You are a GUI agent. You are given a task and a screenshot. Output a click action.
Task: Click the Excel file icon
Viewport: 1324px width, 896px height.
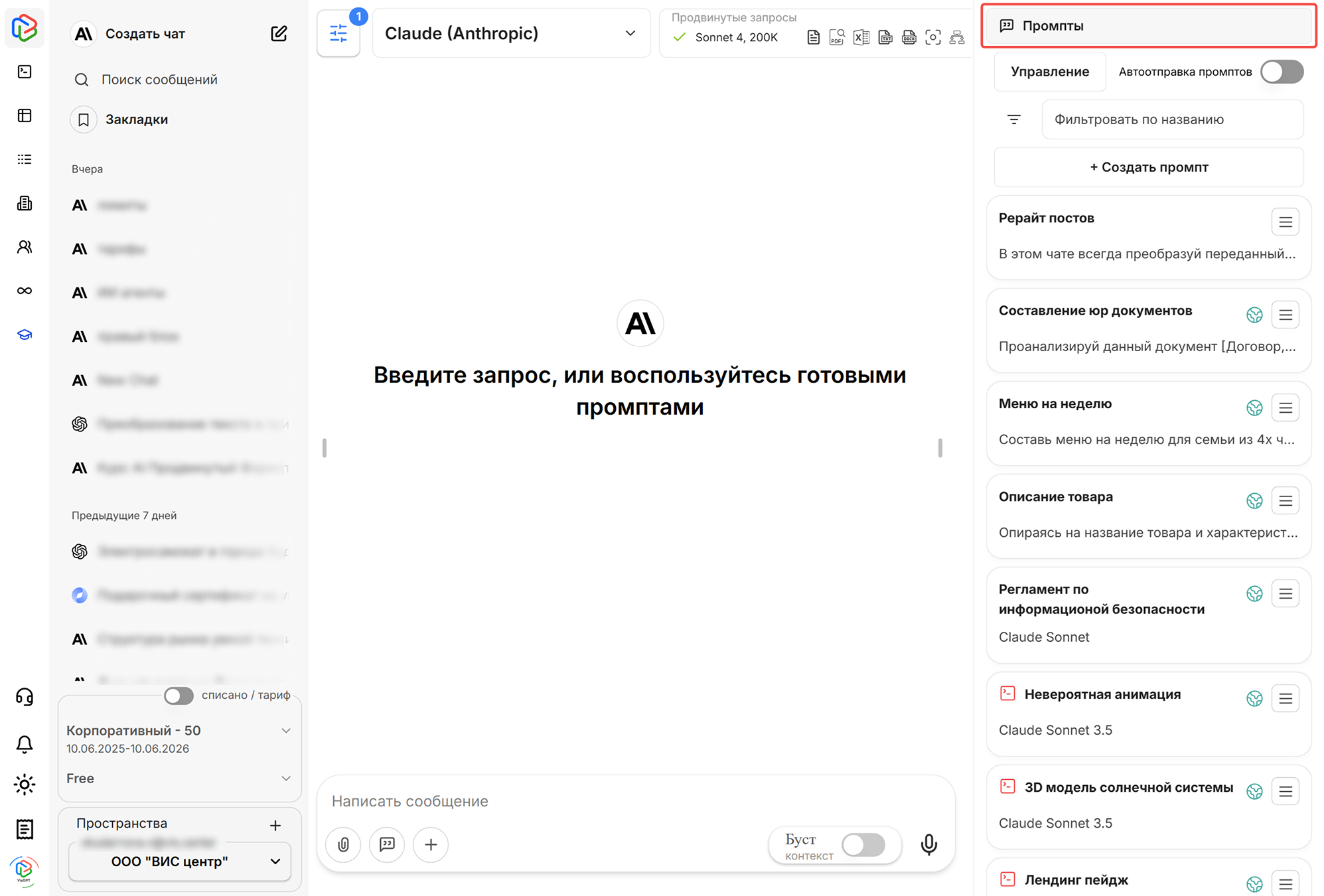click(861, 37)
